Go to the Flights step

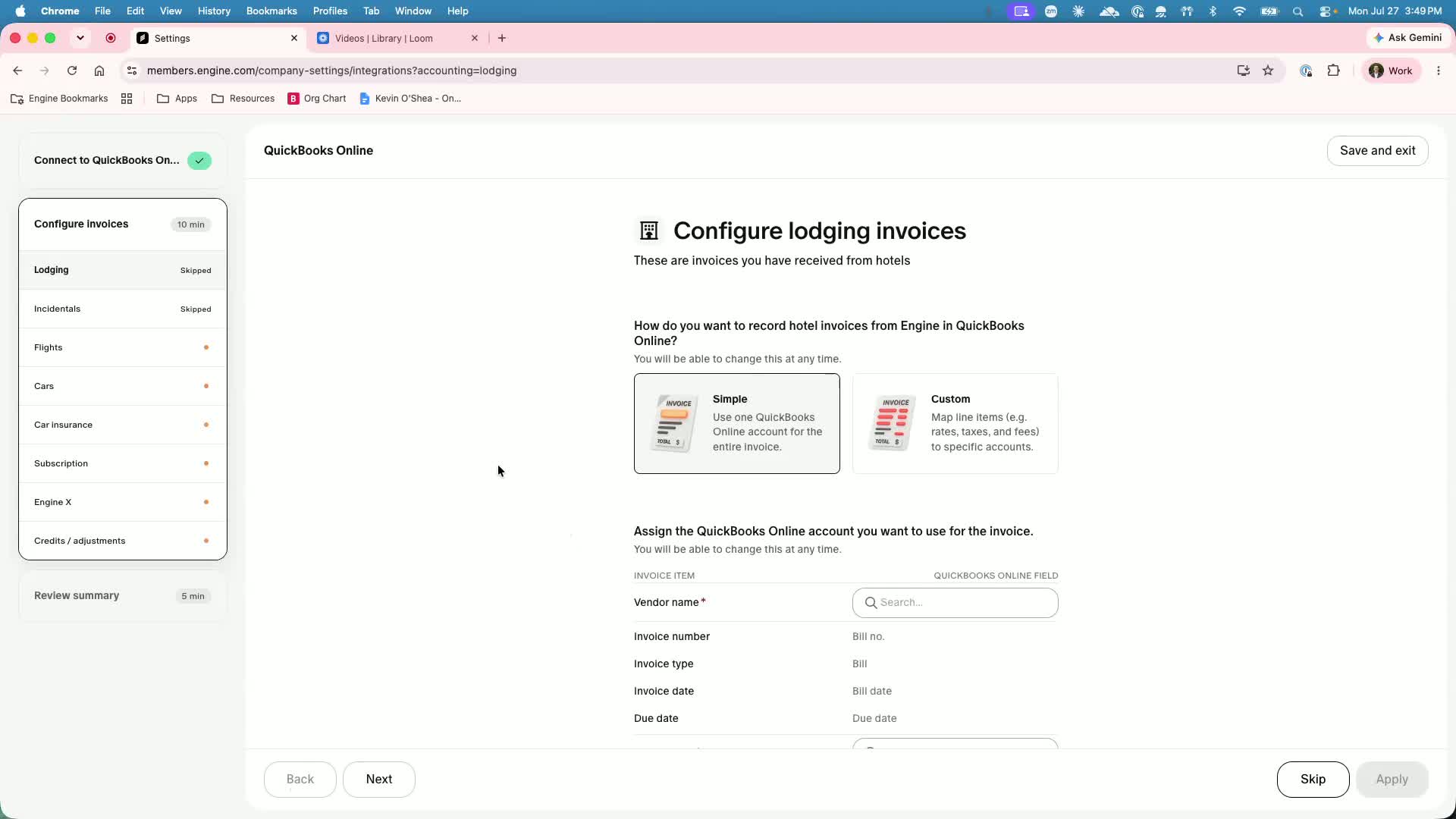[x=123, y=347]
